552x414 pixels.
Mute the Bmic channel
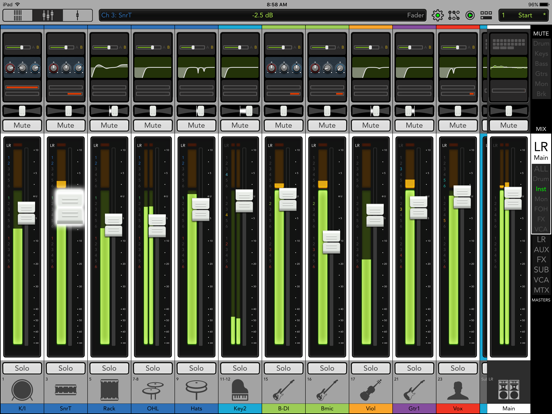point(327,125)
